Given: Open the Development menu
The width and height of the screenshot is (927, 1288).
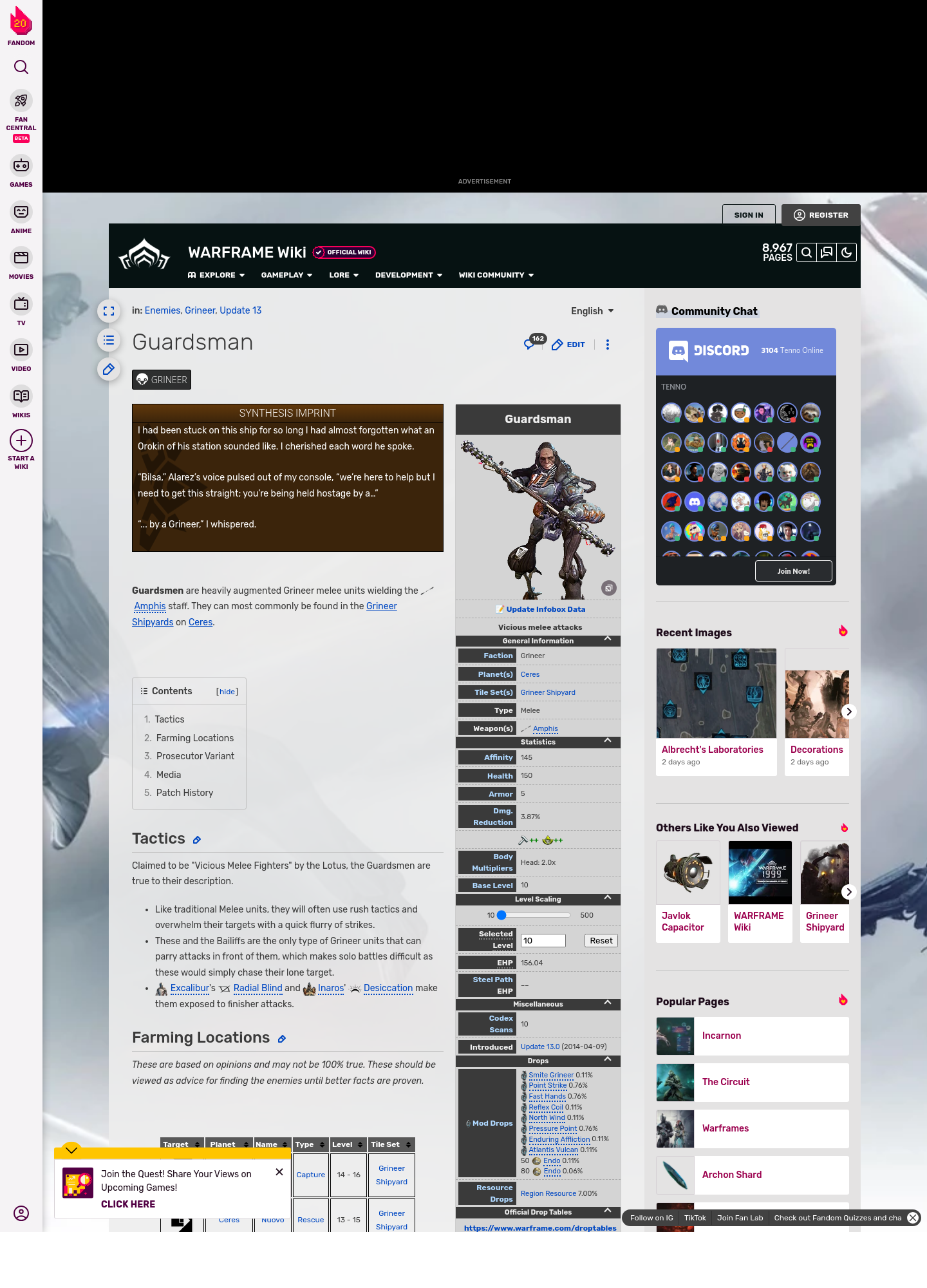Looking at the screenshot, I should pyautogui.click(x=409, y=275).
